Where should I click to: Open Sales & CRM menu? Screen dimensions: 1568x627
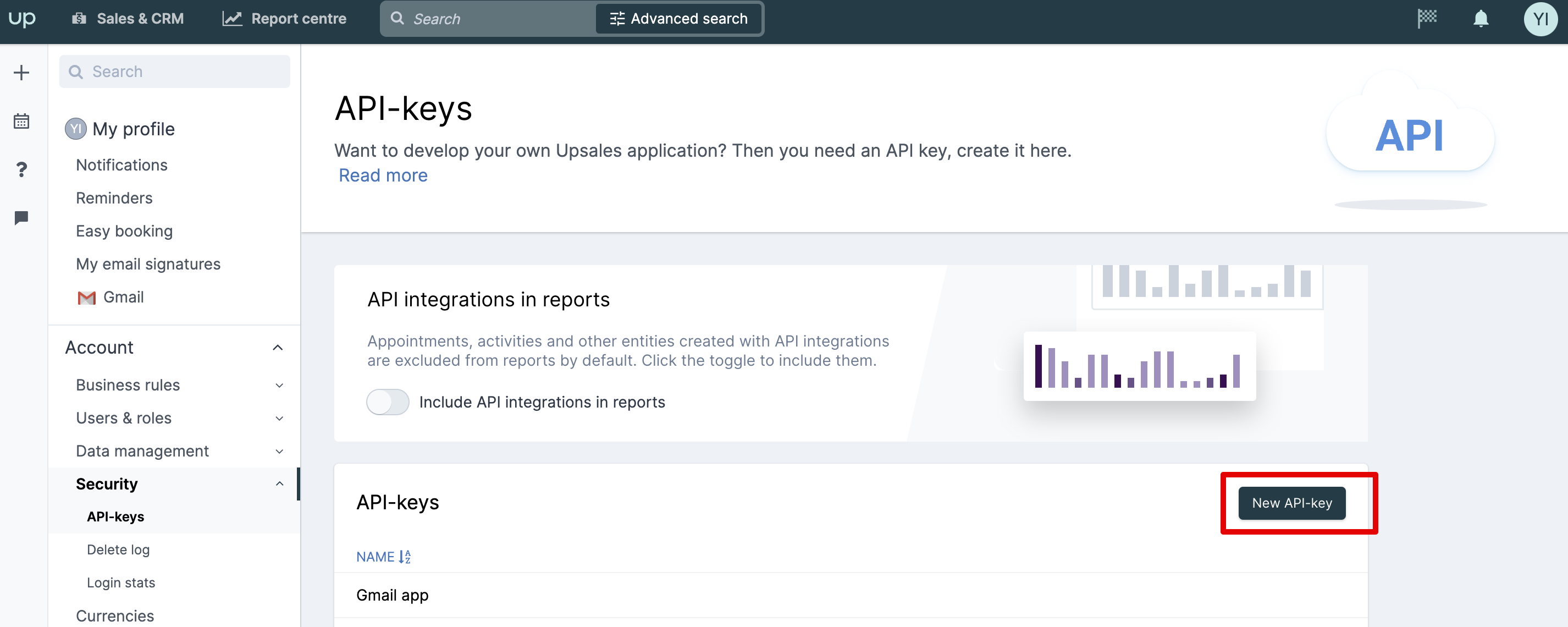pos(129,19)
